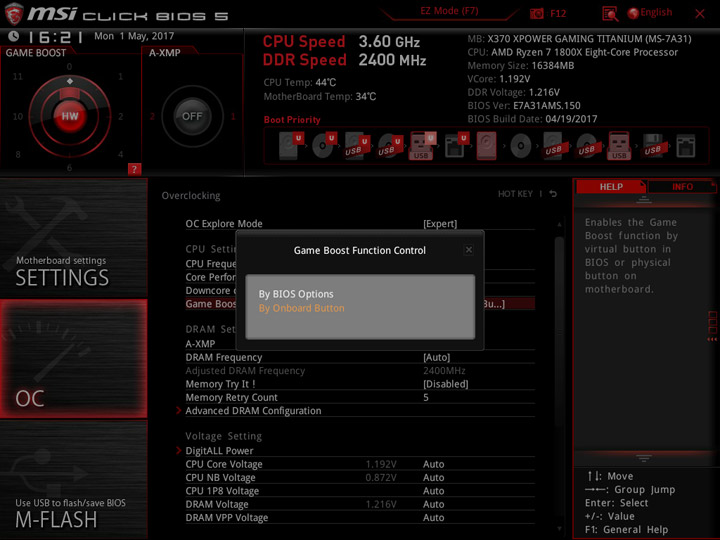
Task: Open OC Explore Mode Expert value
Action: (x=440, y=224)
